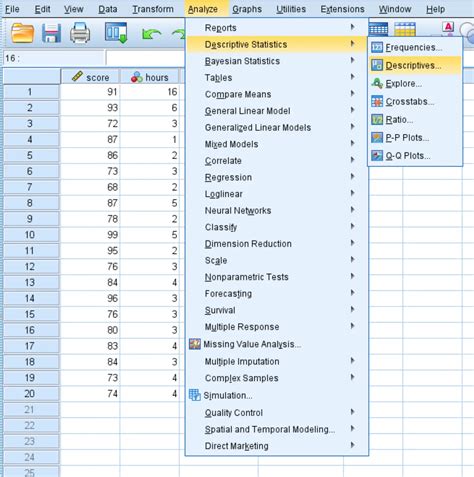
Task: Select Multiple Response menu entry
Action: pos(277,327)
